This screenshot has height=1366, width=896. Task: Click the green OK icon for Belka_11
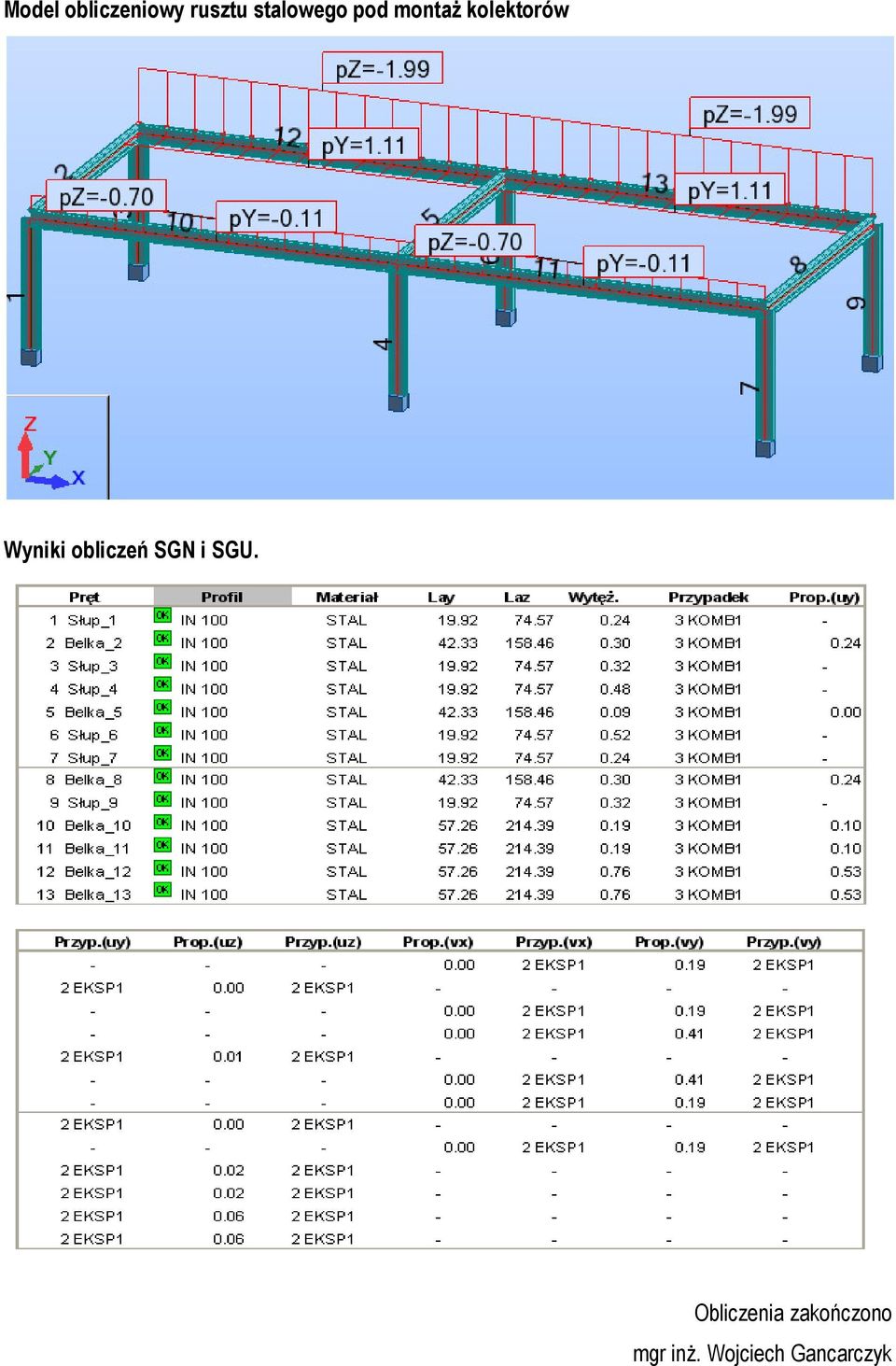click(162, 845)
